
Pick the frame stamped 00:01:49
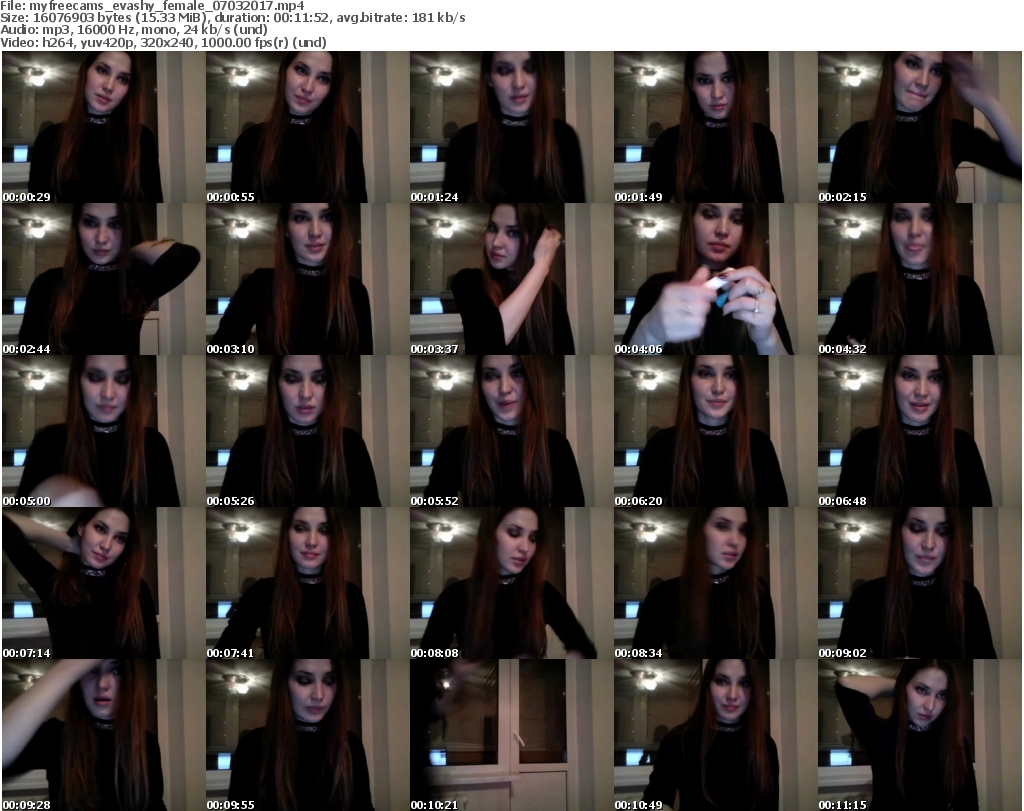click(716, 127)
